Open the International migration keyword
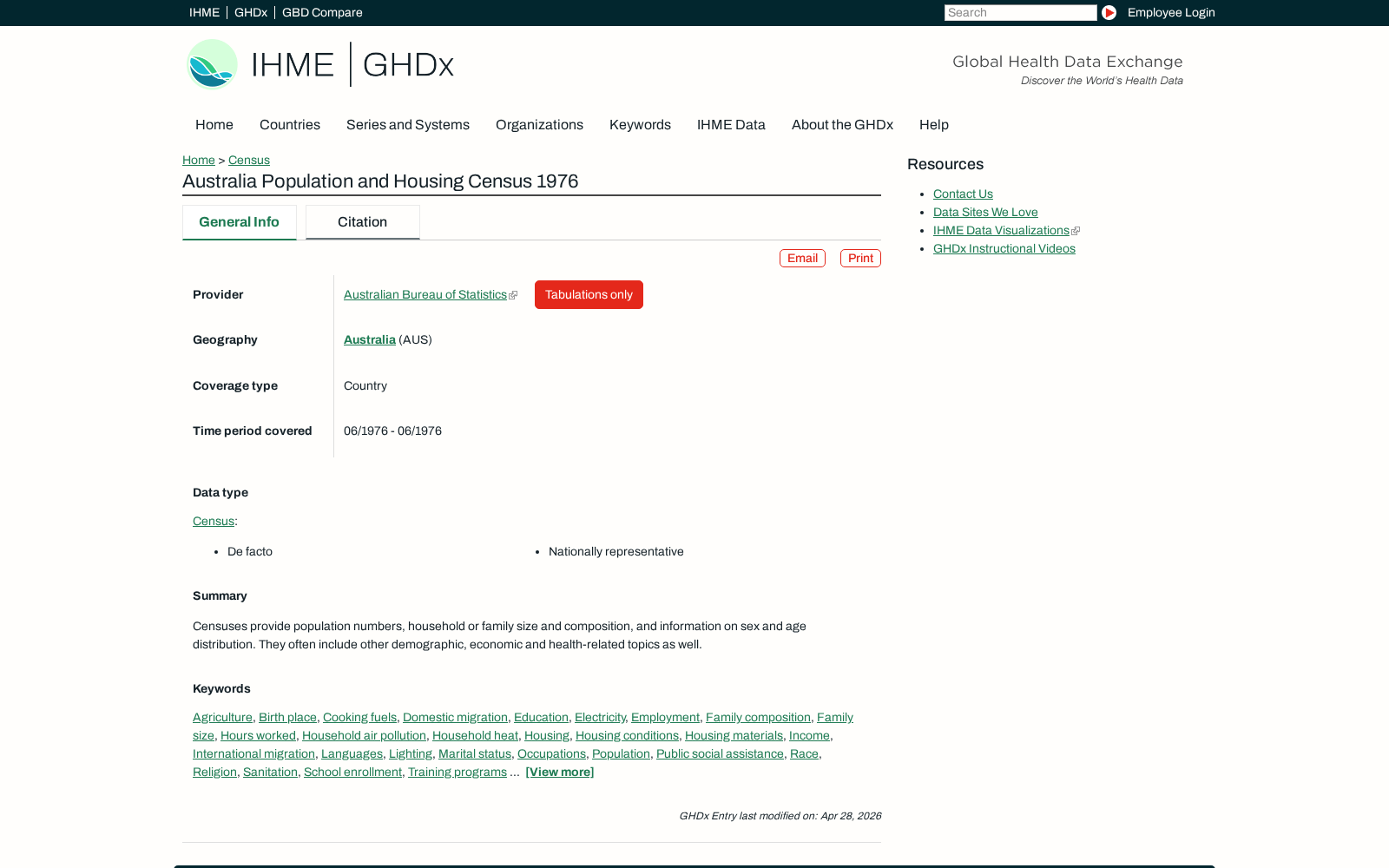Viewport: 1389px width, 868px height. coord(253,753)
